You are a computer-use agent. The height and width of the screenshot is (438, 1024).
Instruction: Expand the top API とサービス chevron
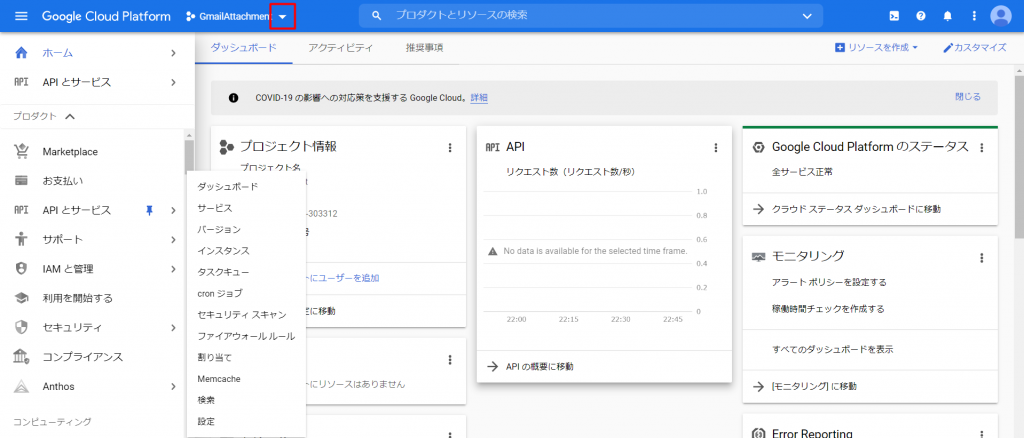[x=173, y=82]
